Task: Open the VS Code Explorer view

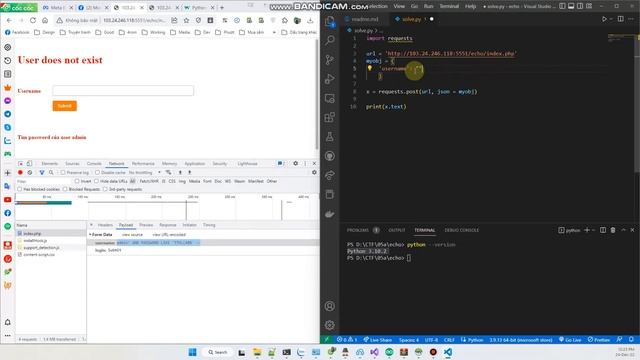Action: [330, 21]
